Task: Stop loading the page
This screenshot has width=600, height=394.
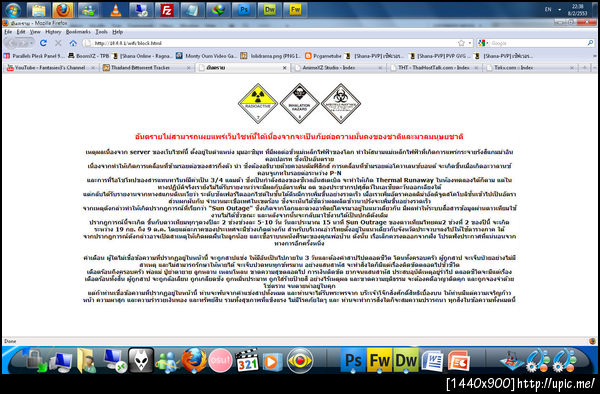Action: (58, 43)
